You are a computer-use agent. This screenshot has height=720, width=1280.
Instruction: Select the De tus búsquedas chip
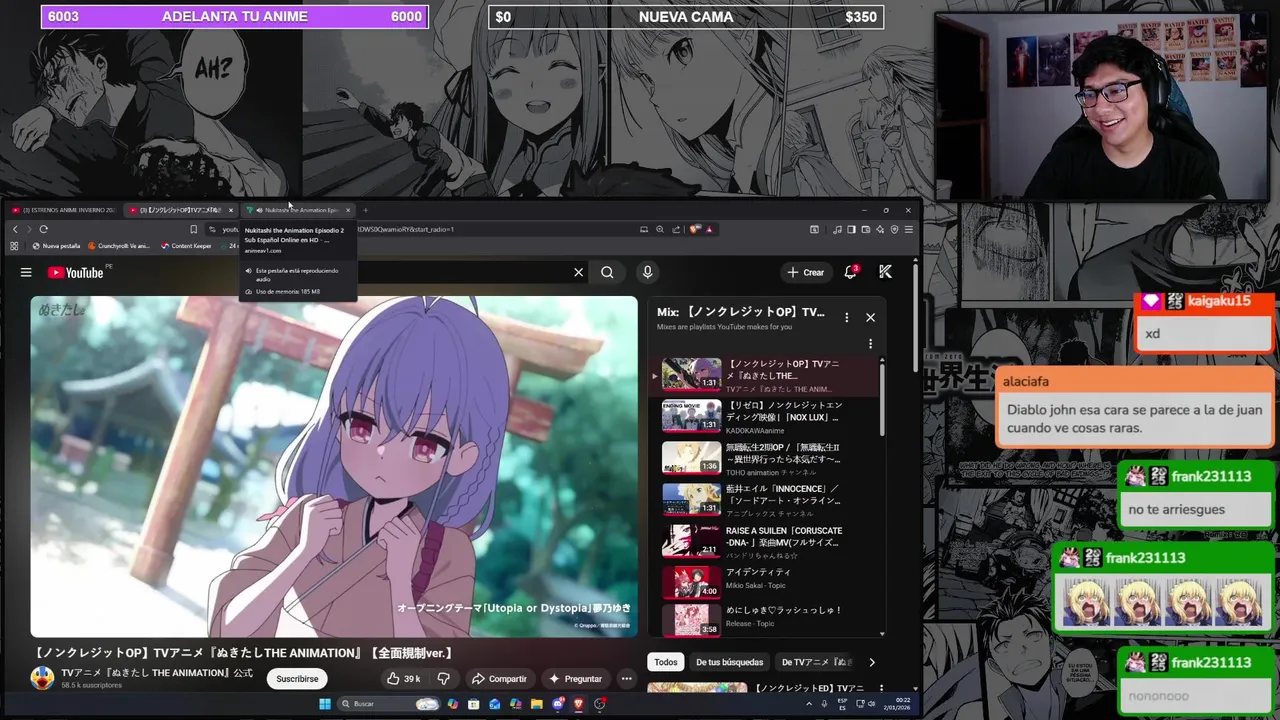click(729, 662)
